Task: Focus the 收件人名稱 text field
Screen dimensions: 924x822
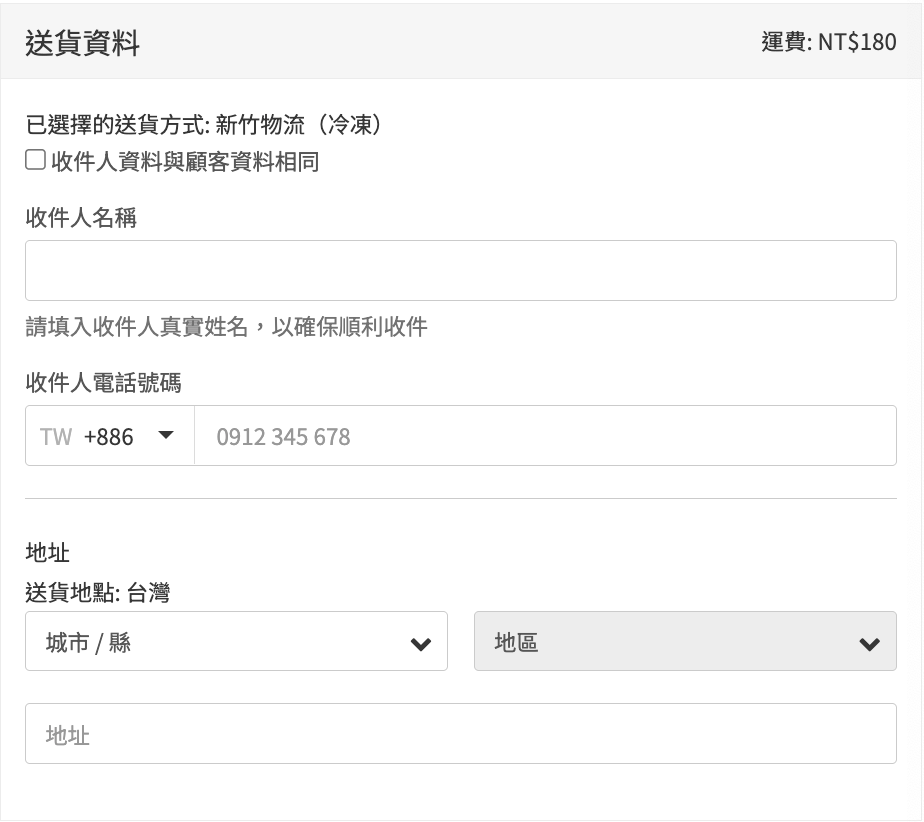Action: [460, 270]
